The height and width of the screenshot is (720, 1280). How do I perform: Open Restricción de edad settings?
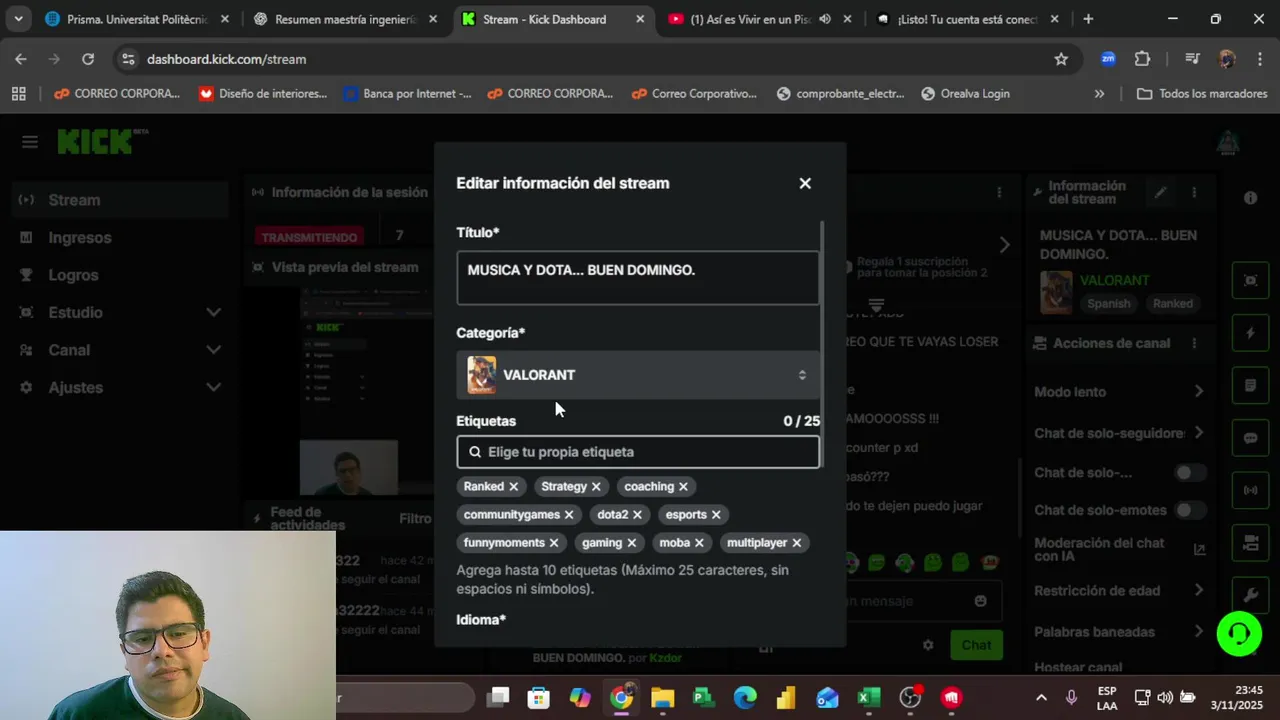pyautogui.click(x=1120, y=591)
